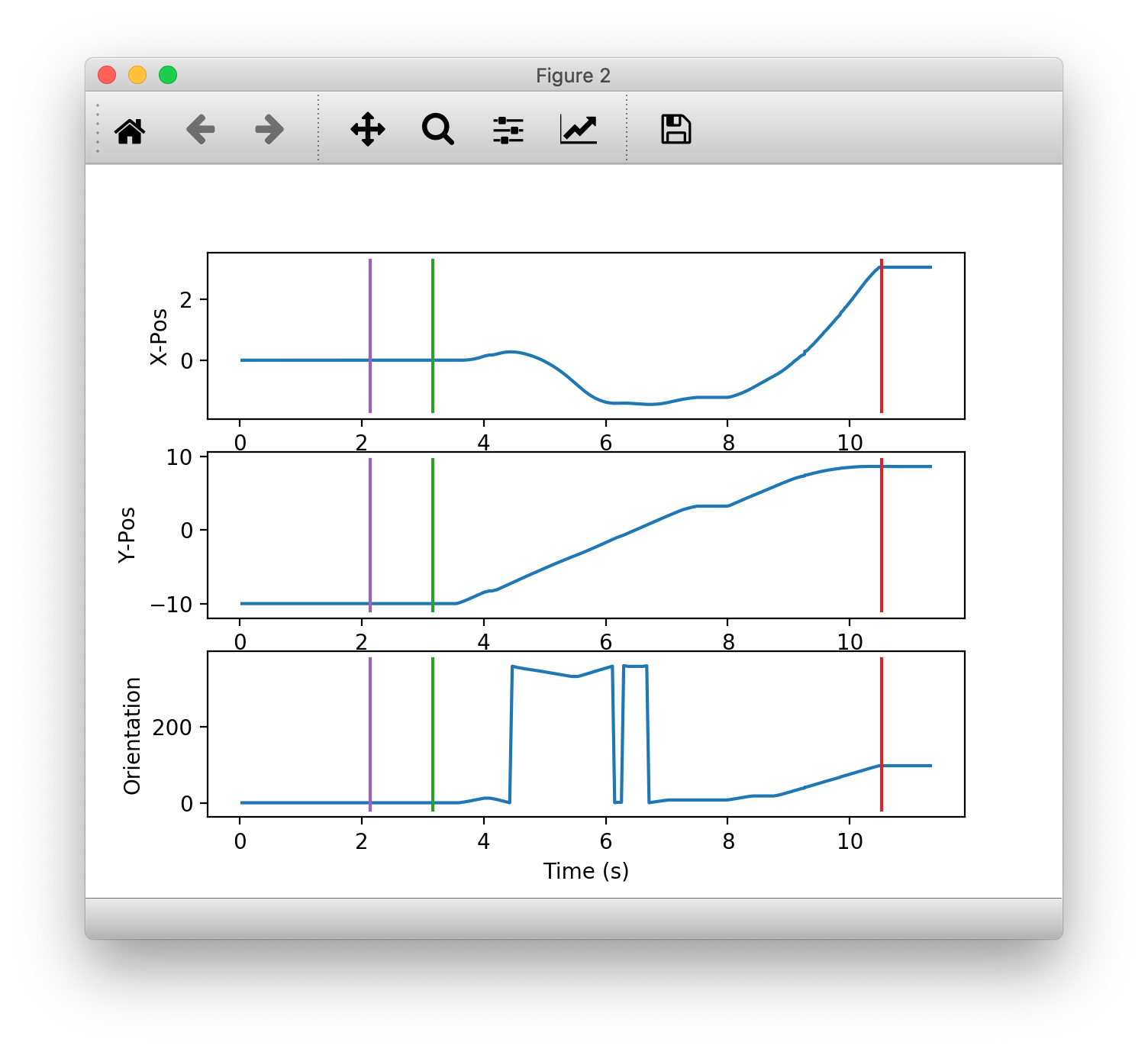Activate the Pan axes tool
The width and height of the screenshot is (1148, 1052).
point(368,130)
